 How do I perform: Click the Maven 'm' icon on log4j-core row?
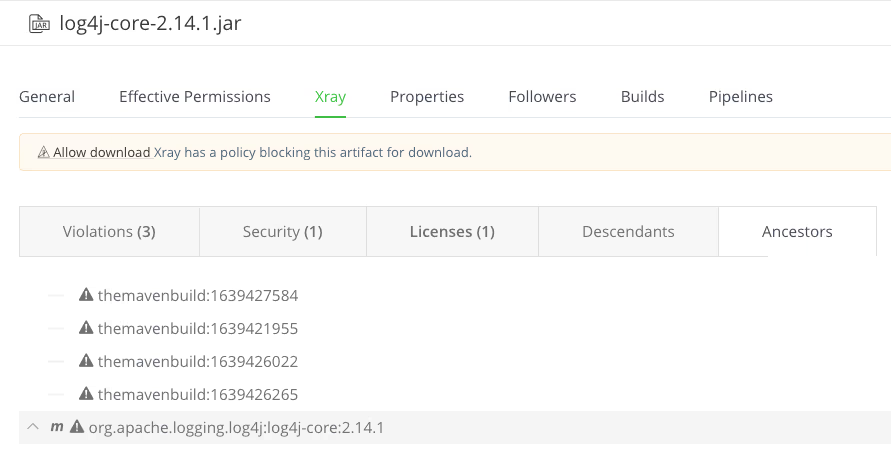[x=56, y=427]
